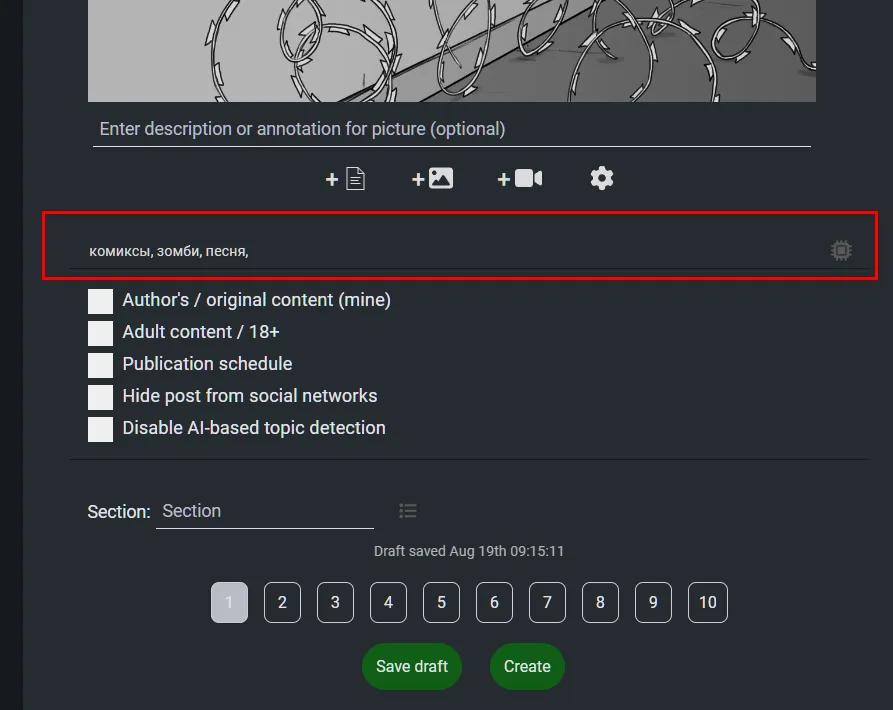Click the tags field with комиксы, зомби

(x=450, y=251)
